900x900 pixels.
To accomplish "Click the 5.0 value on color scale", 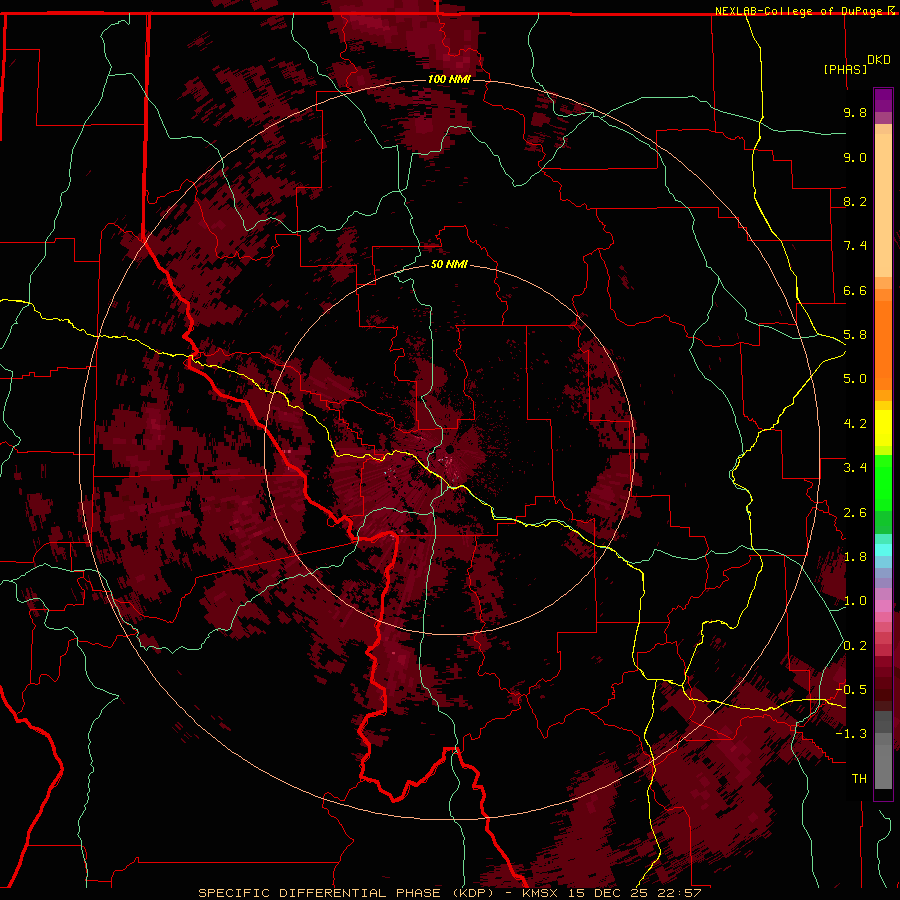I will 855,379.
